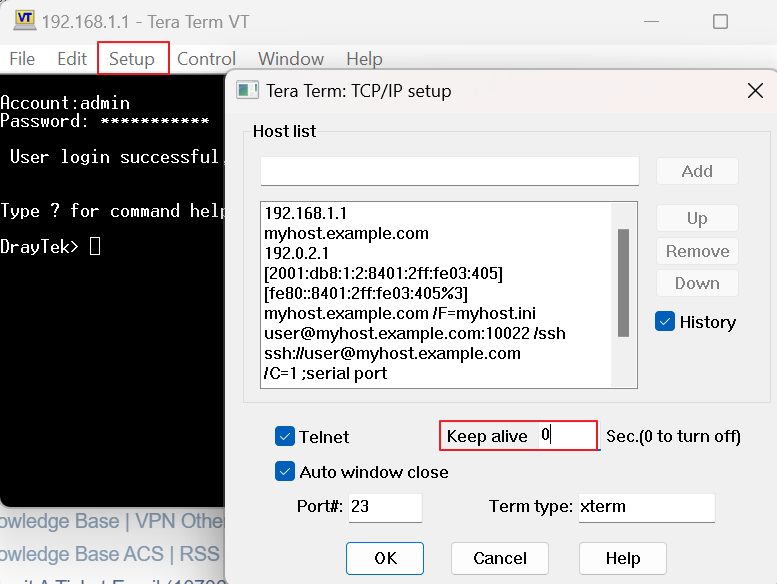This screenshot has height=584, width=777.
Task: Click the Keep alive seconds field
Action: [567, 436]
